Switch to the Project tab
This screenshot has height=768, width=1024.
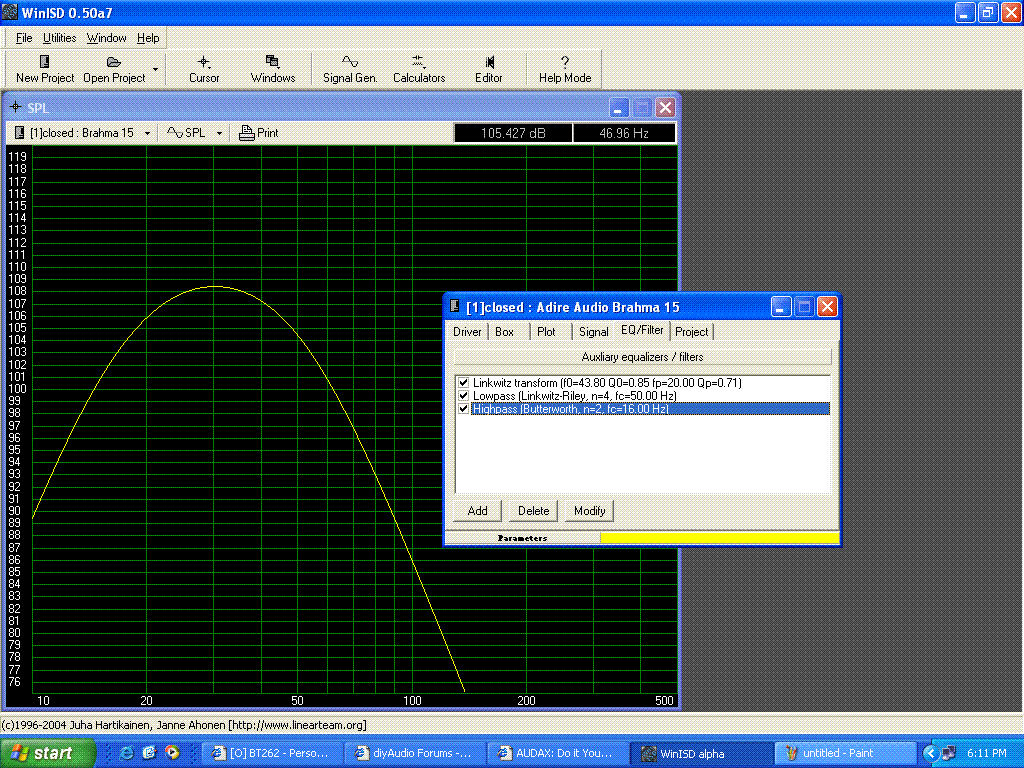point(692,332)
